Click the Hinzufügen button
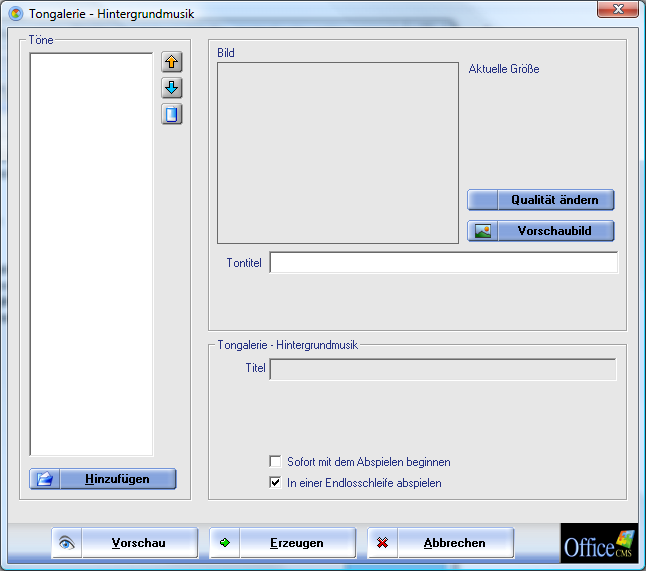 coord(103,479)
